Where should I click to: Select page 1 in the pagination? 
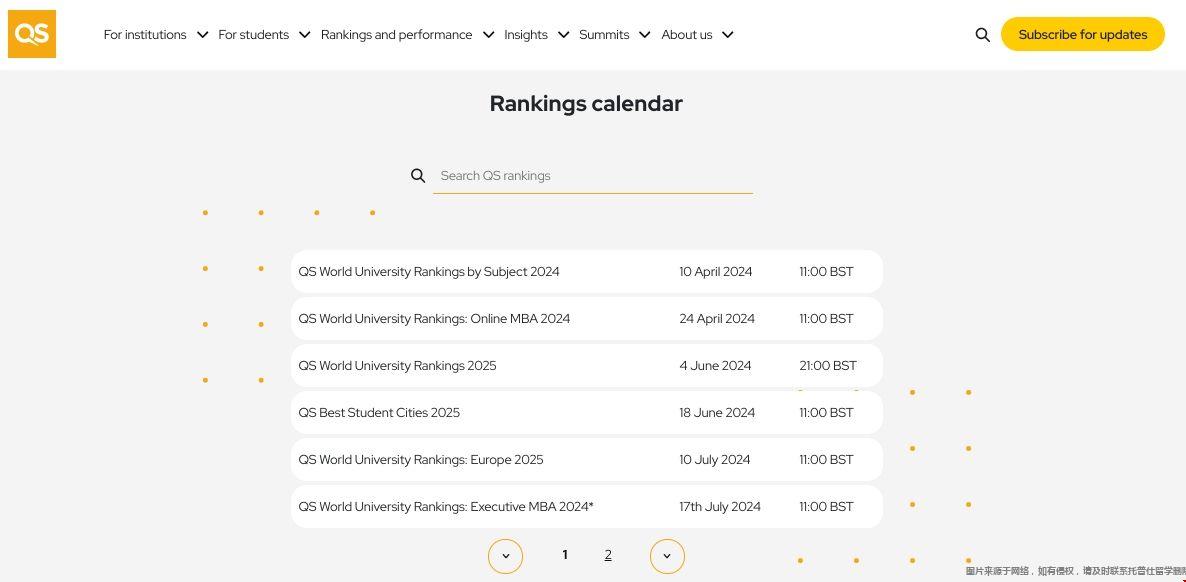click(x=565, y=555)
